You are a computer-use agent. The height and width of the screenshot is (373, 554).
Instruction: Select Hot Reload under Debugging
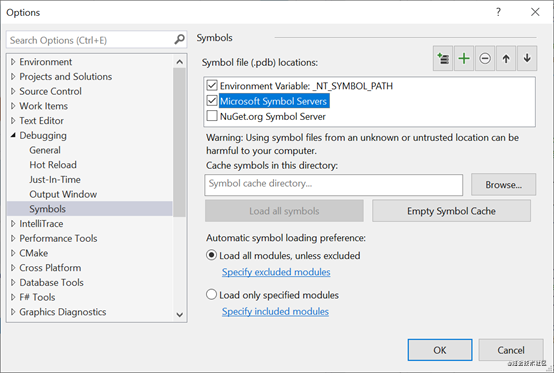[x=53, y=165]
